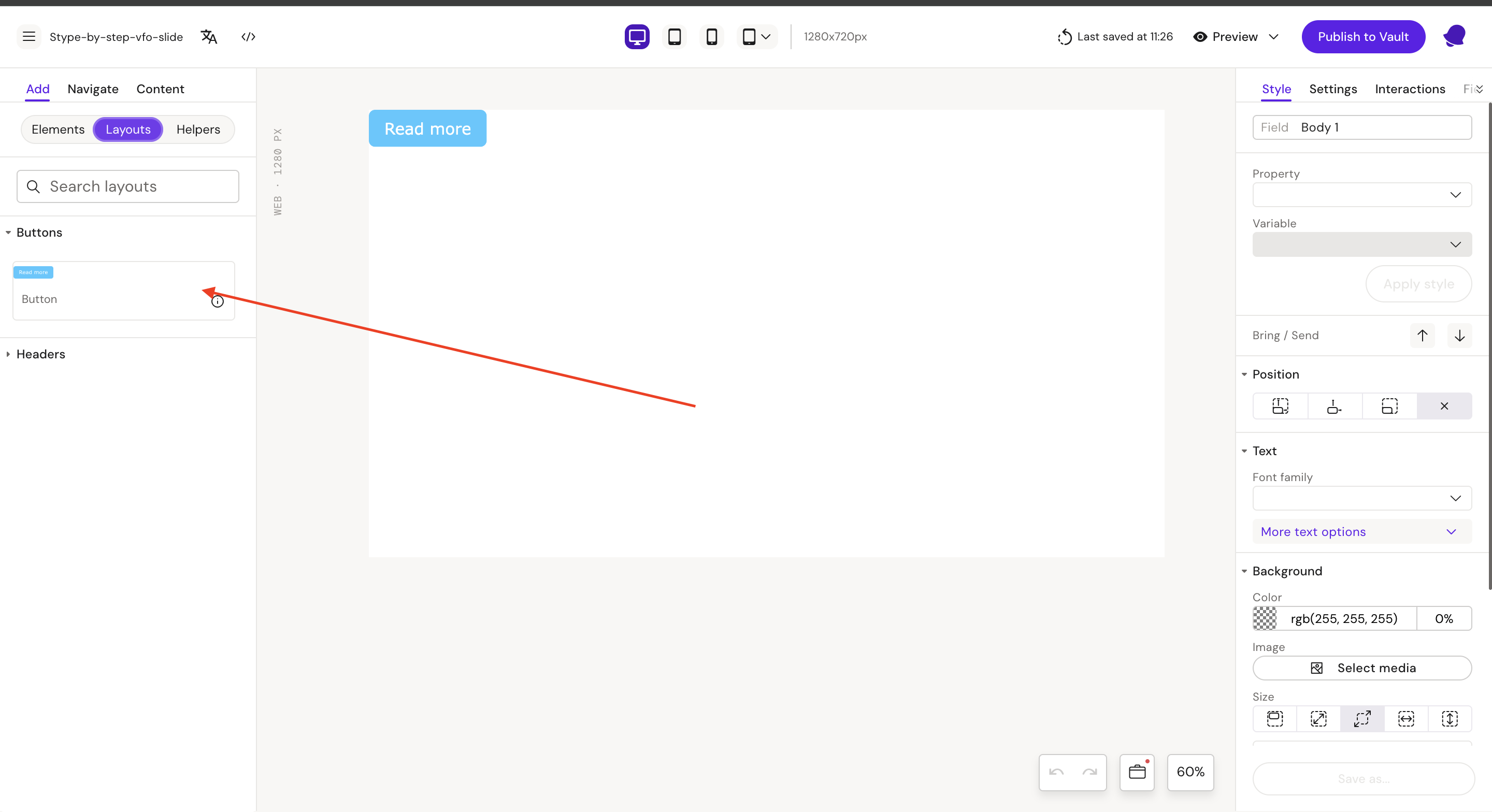Click the Apply style button
Screen dimensions: 1492x812
[1418, 284]
